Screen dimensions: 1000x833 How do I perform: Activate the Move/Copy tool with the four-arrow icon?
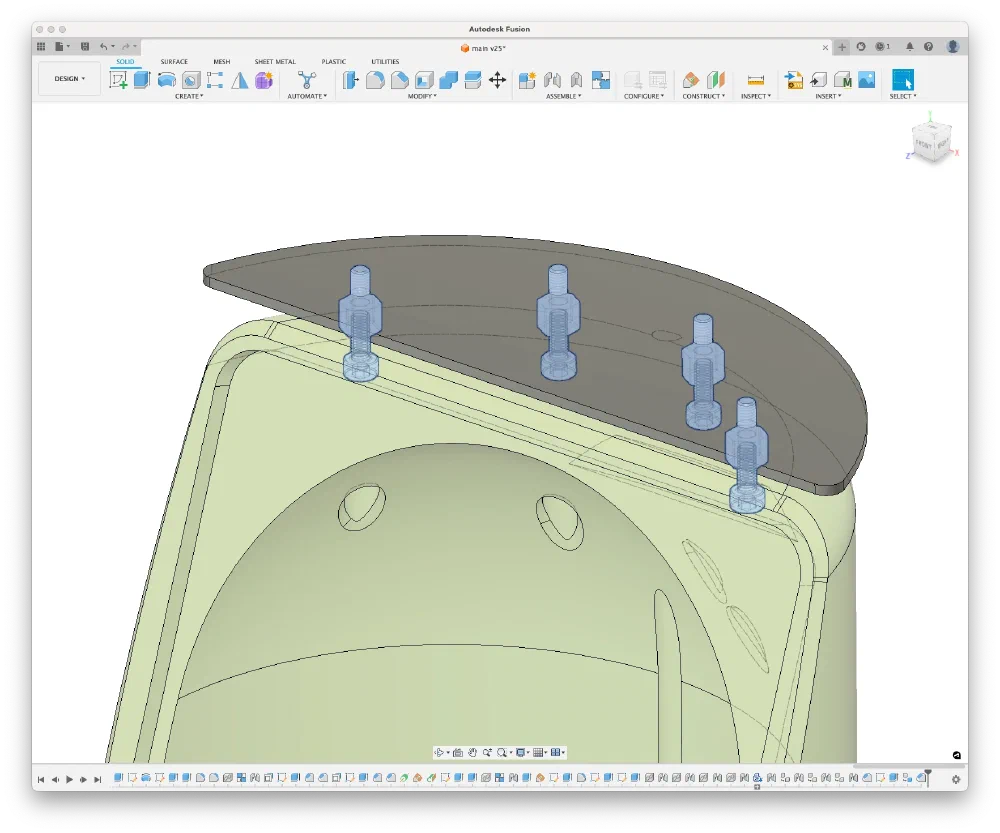pyautogui.click(x=497, y=80)
